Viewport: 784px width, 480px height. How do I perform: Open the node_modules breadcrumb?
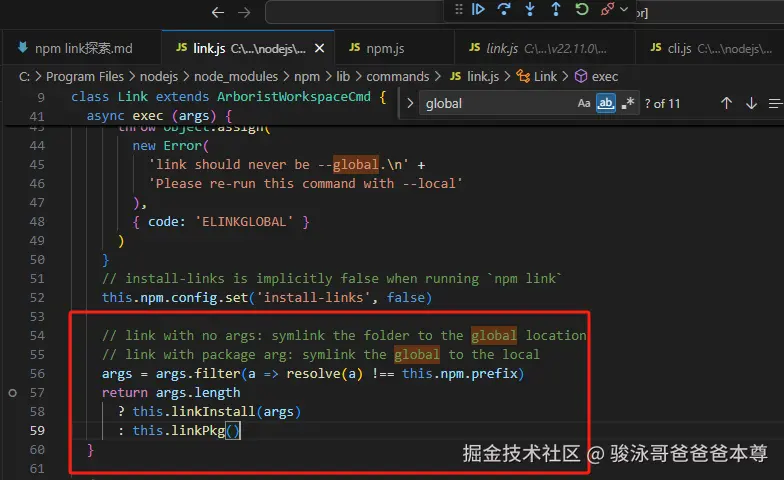coord(236,76)
